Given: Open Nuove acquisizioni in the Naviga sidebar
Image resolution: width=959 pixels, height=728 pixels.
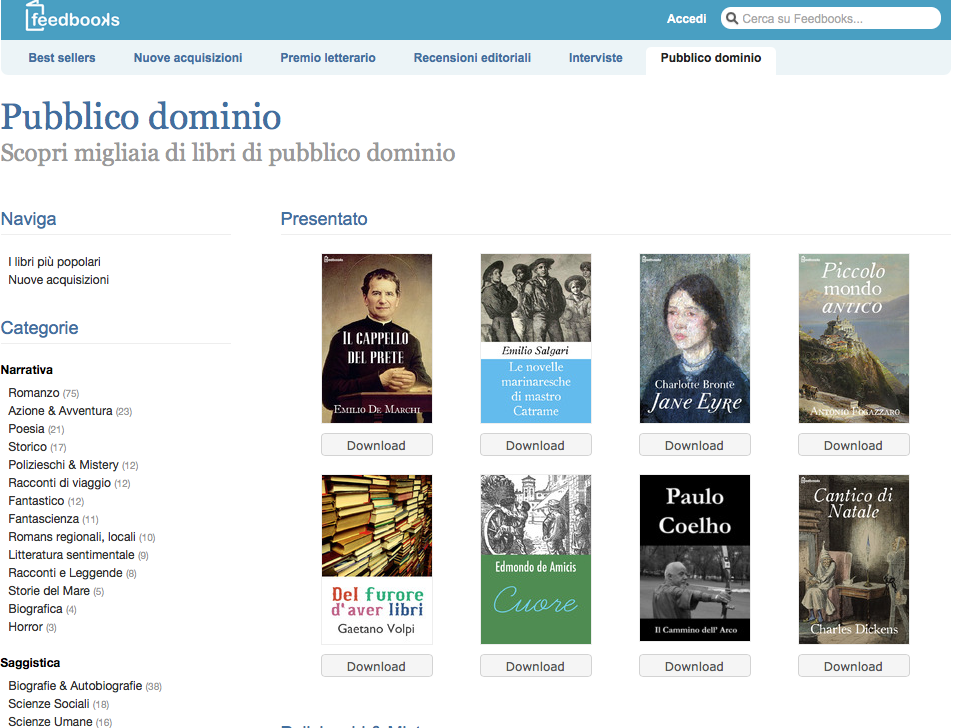Looking at the screenshot, I should (x=59, y=280).
